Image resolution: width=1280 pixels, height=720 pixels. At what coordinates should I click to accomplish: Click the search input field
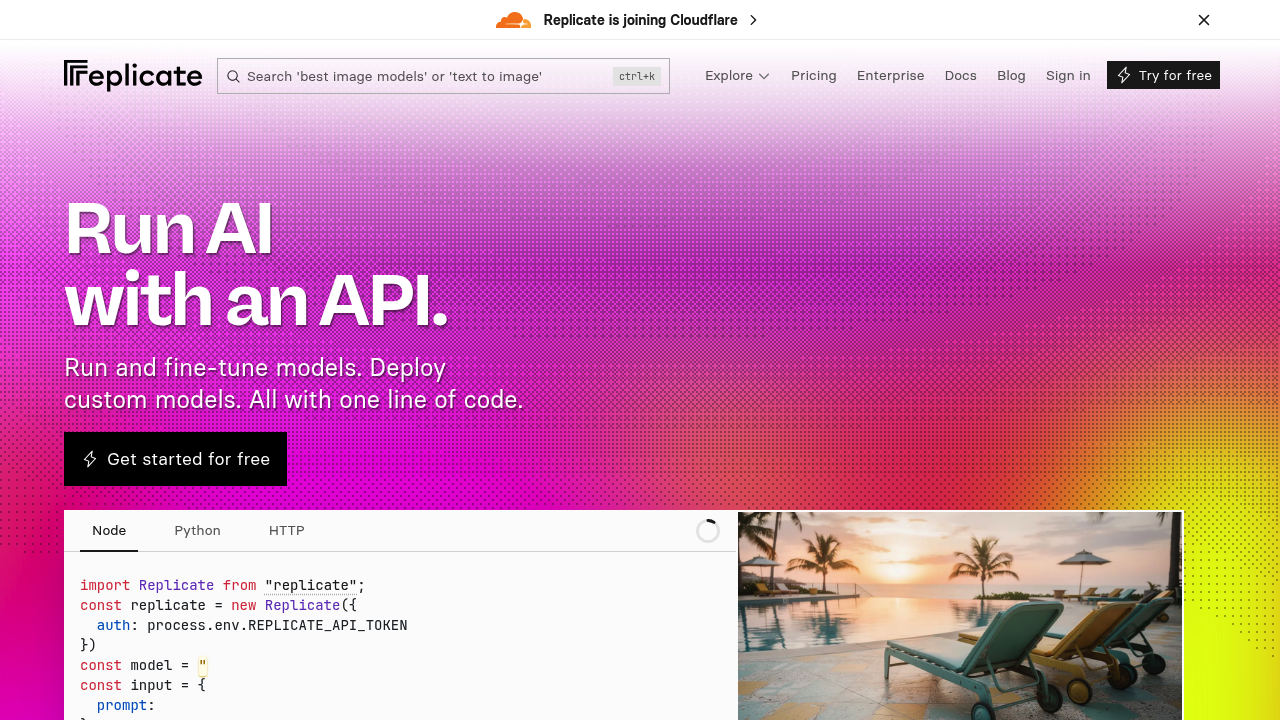420,76
